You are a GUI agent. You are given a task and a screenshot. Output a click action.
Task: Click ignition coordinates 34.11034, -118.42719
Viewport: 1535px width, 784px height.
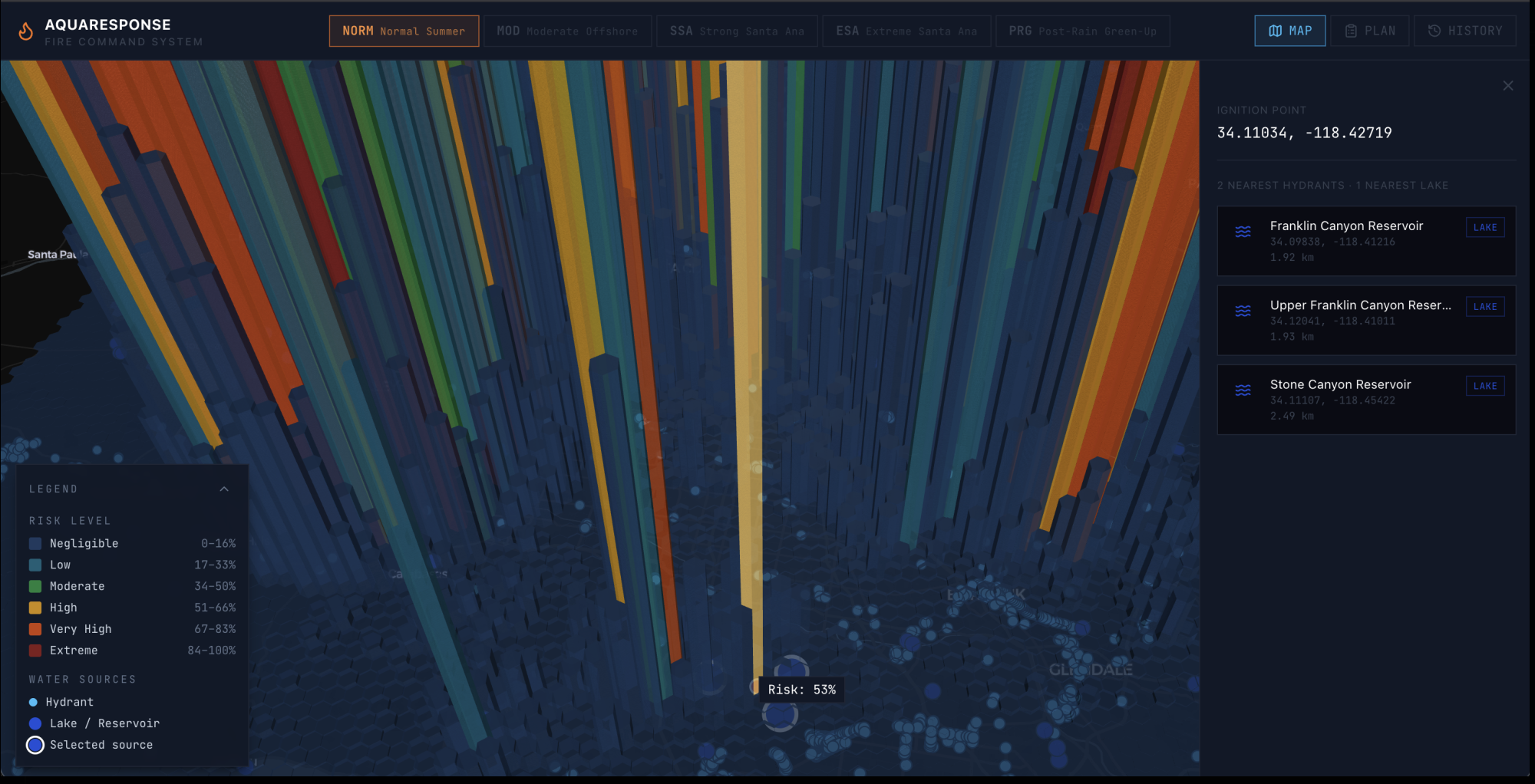click(1304, 133)
